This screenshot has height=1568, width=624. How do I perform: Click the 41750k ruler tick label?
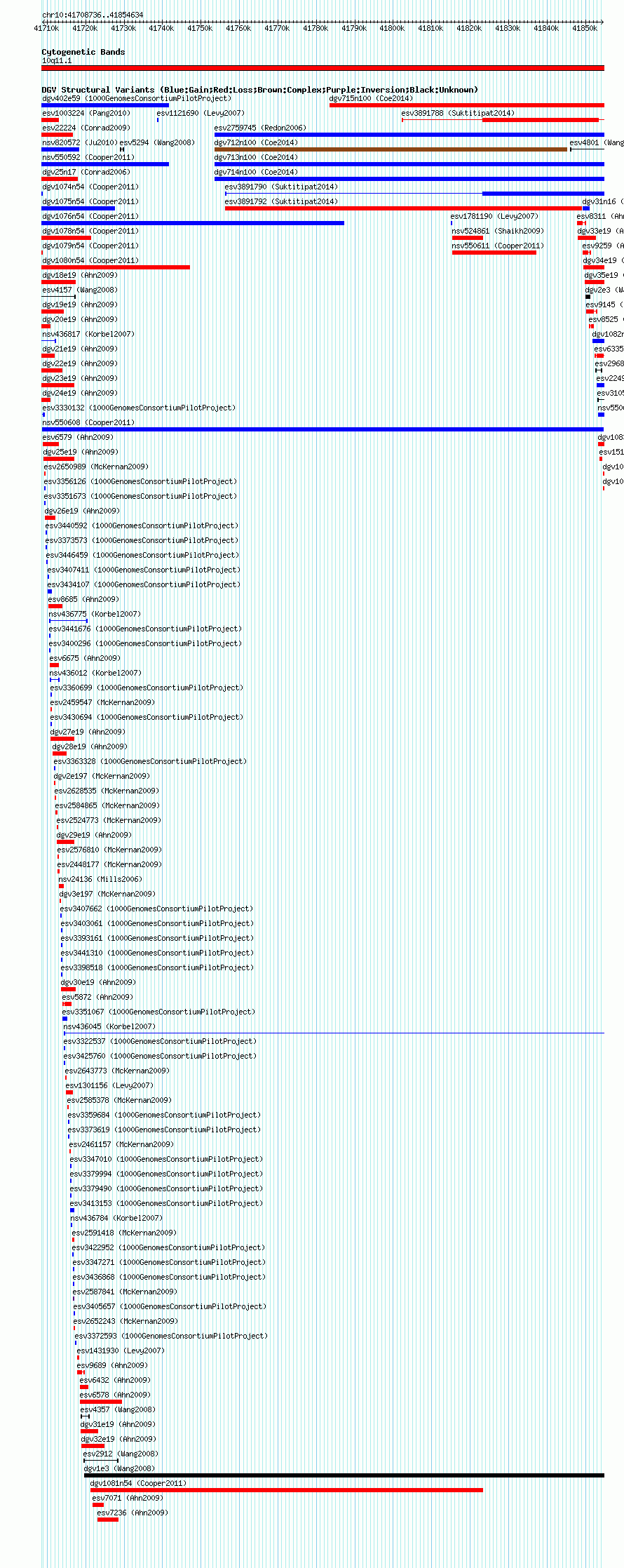click(200, 28)
